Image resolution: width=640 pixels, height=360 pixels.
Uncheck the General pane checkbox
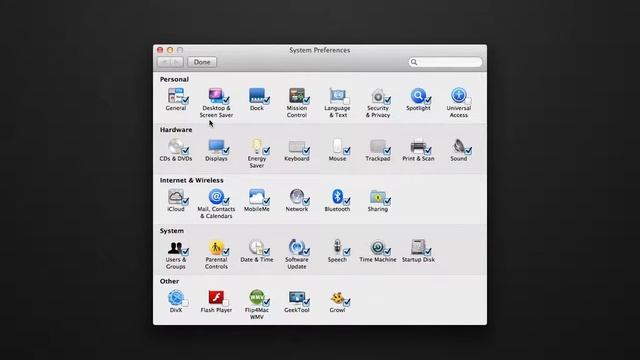(x=185, y=100)
